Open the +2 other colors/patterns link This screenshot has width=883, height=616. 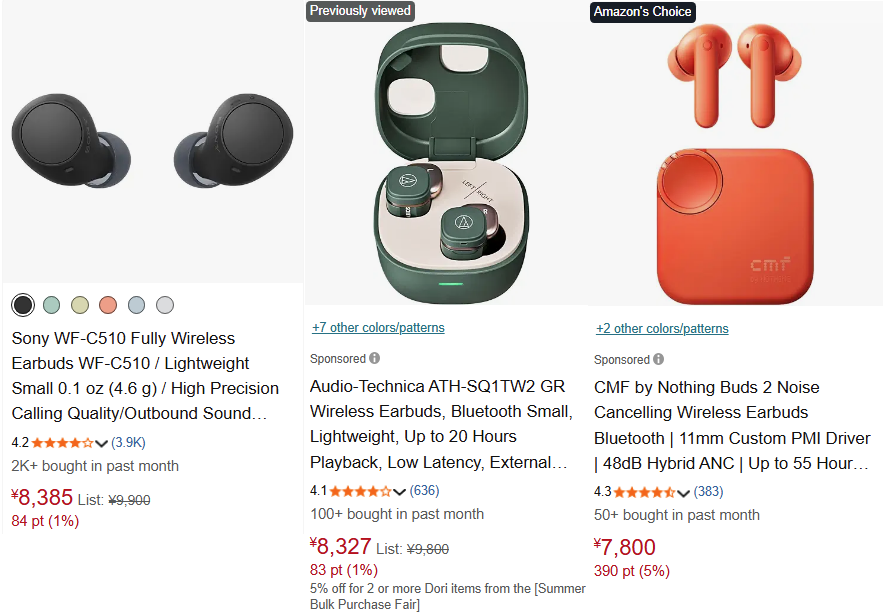point(662,329)
